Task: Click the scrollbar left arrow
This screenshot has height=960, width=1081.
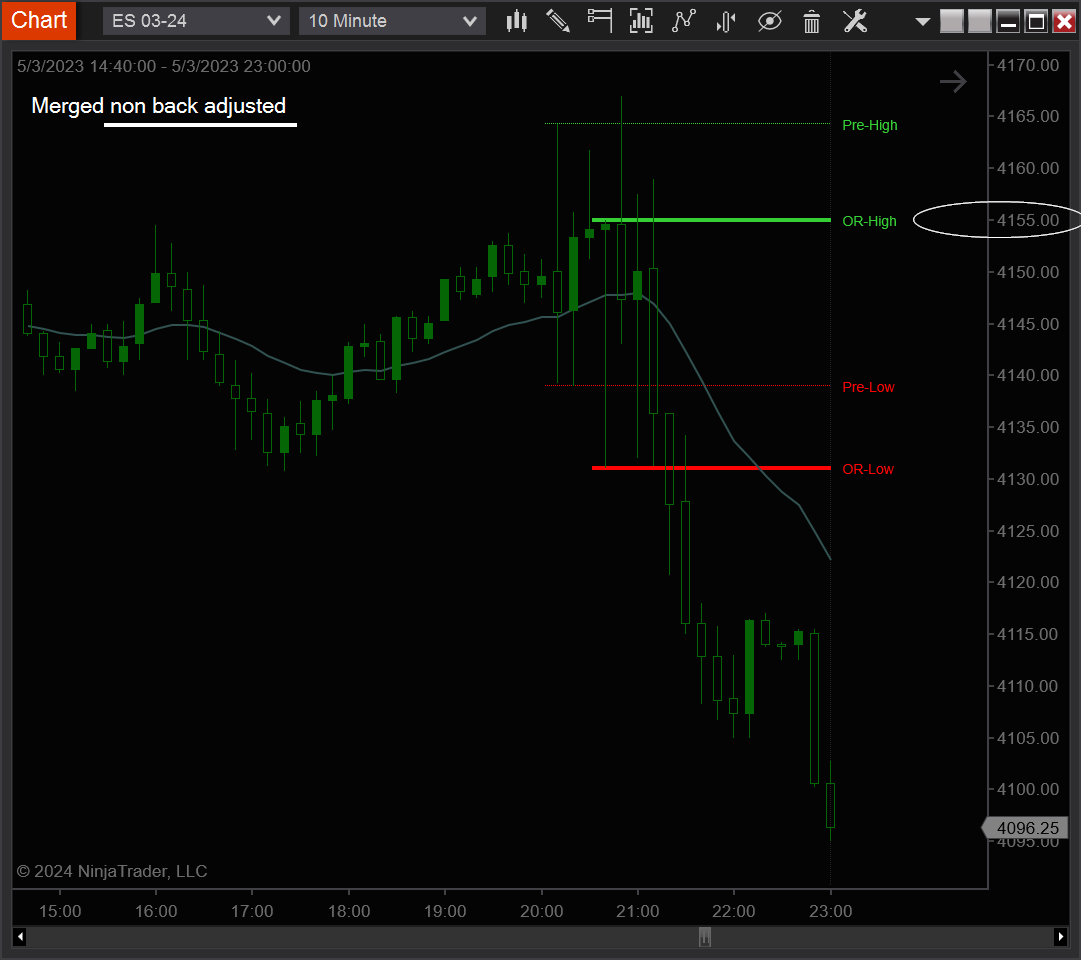Action: 20,937
